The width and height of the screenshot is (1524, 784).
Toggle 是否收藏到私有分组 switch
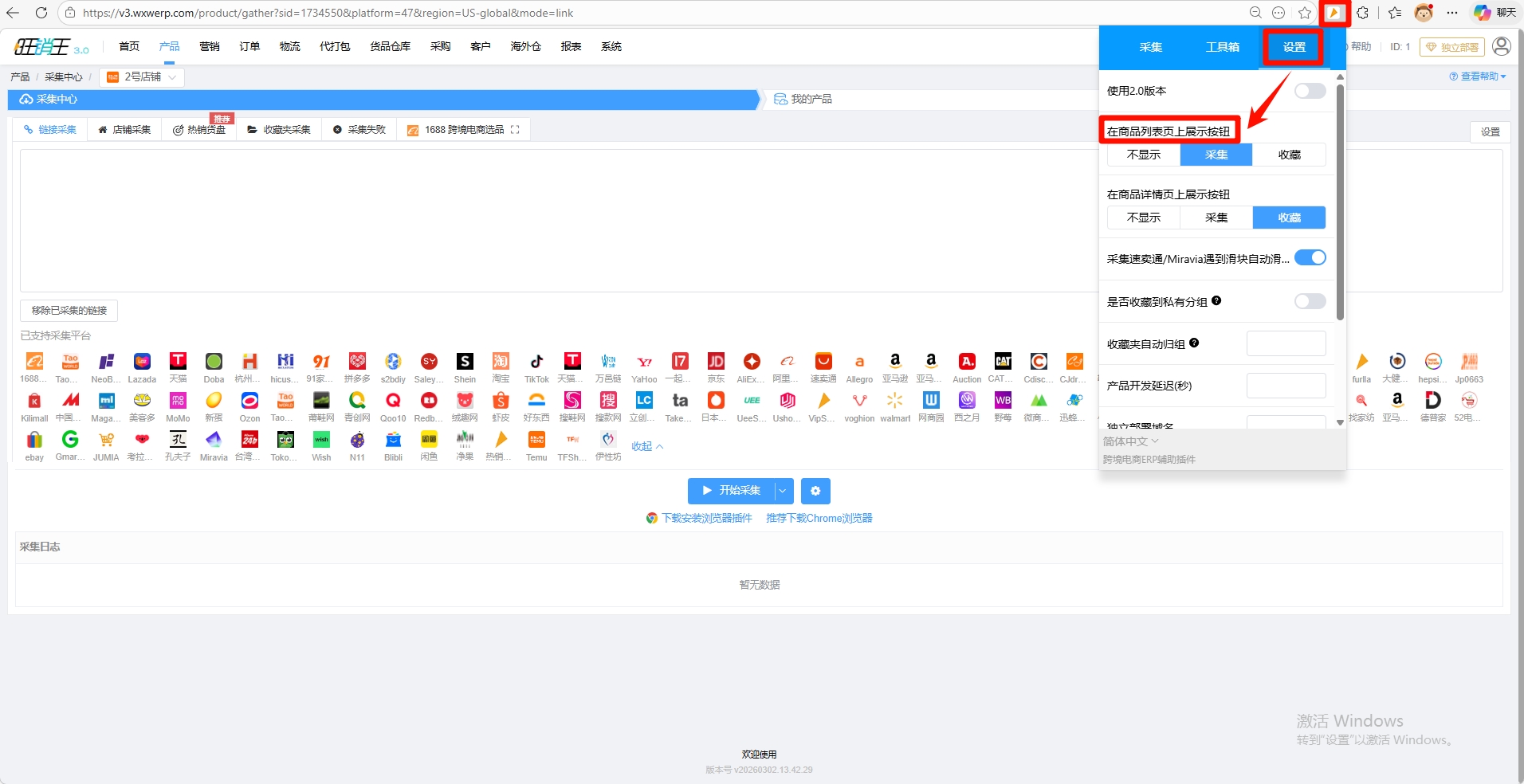click(x=1310, y=301)
